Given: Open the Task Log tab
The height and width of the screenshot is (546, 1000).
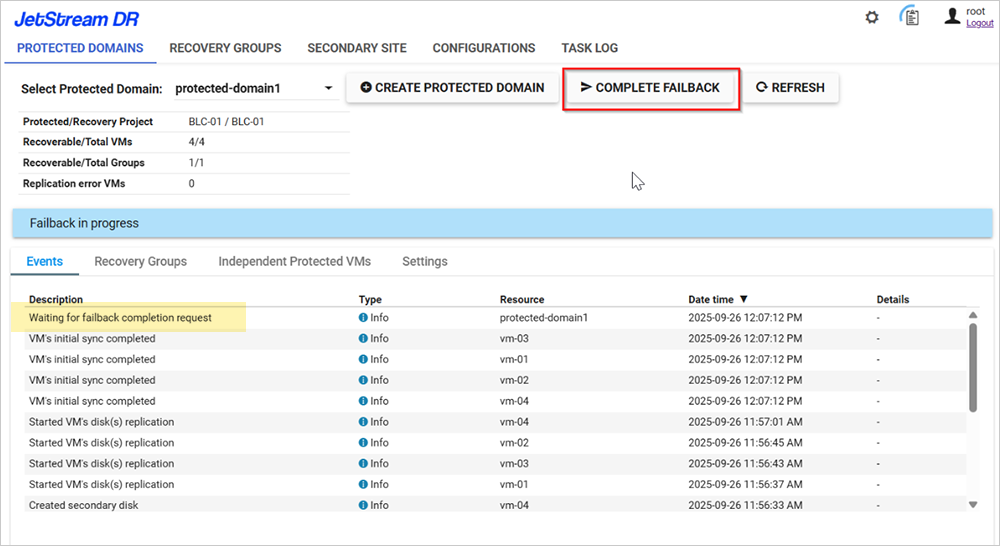Looking at the screenshot, I should coord(589,48).
